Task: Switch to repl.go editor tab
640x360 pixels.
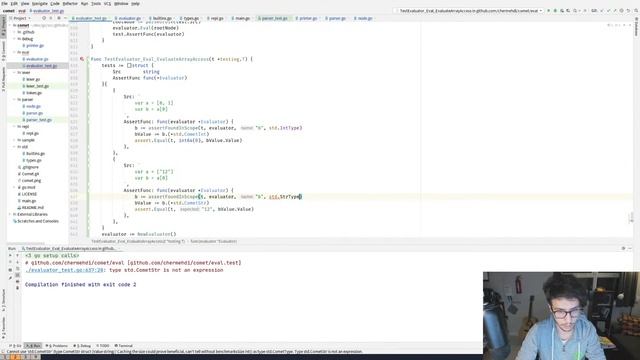Action: (215, 18)
